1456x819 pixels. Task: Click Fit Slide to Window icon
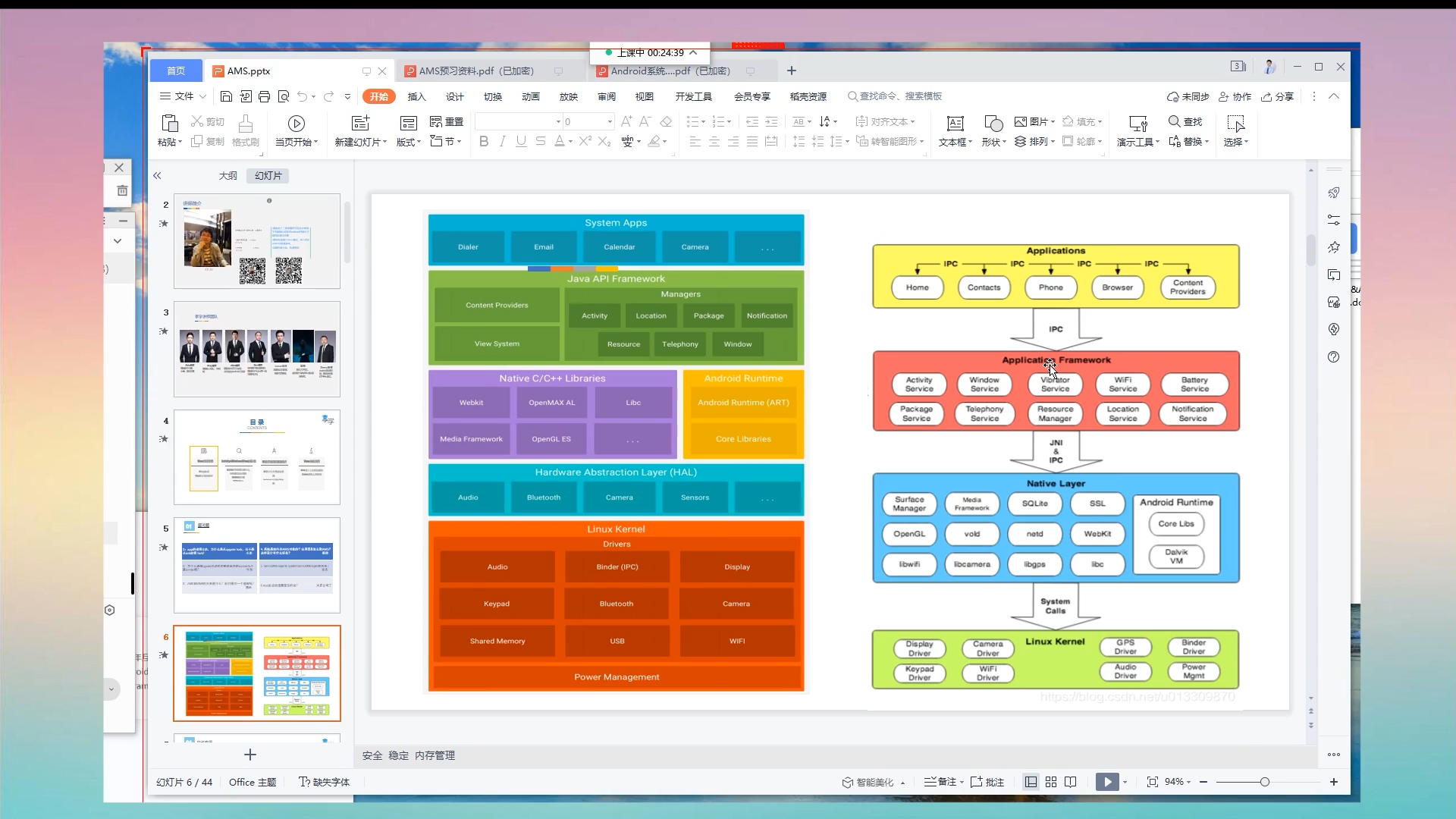click(1152, 782)
